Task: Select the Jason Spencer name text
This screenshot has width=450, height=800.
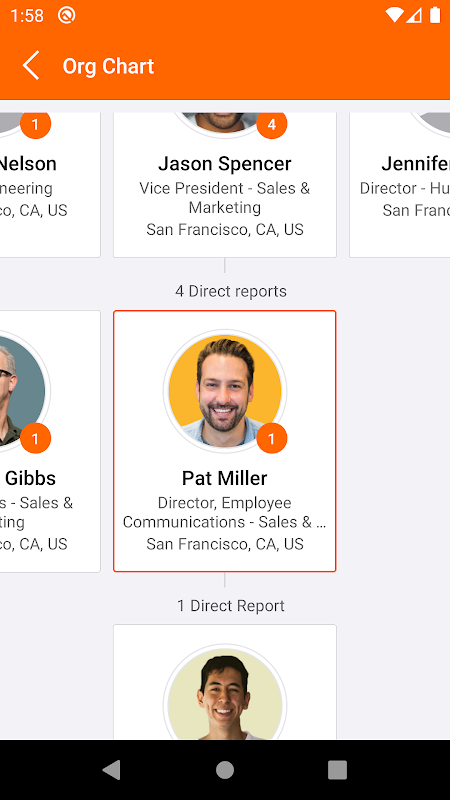Action: (x=224, y=164)
